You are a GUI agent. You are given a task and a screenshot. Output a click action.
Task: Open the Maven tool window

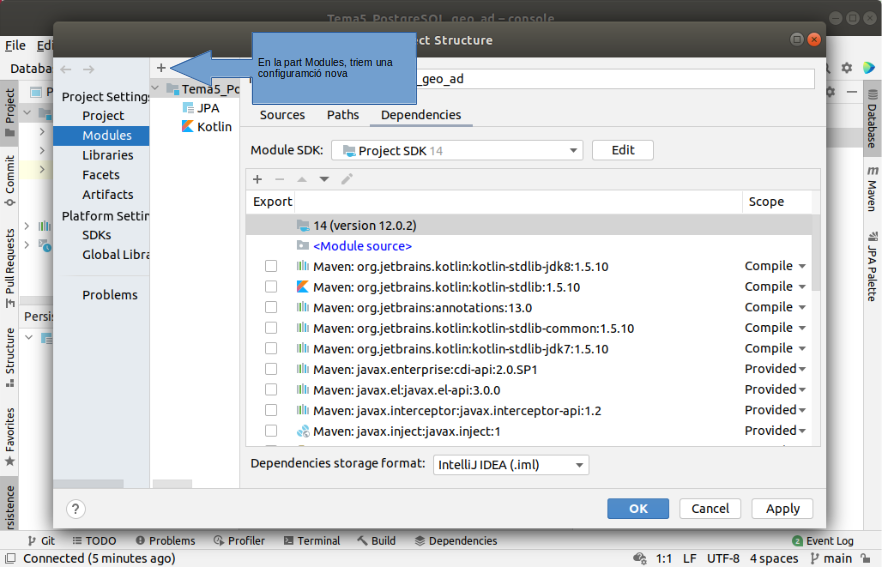pyautogui.click(x=871, y=188)
